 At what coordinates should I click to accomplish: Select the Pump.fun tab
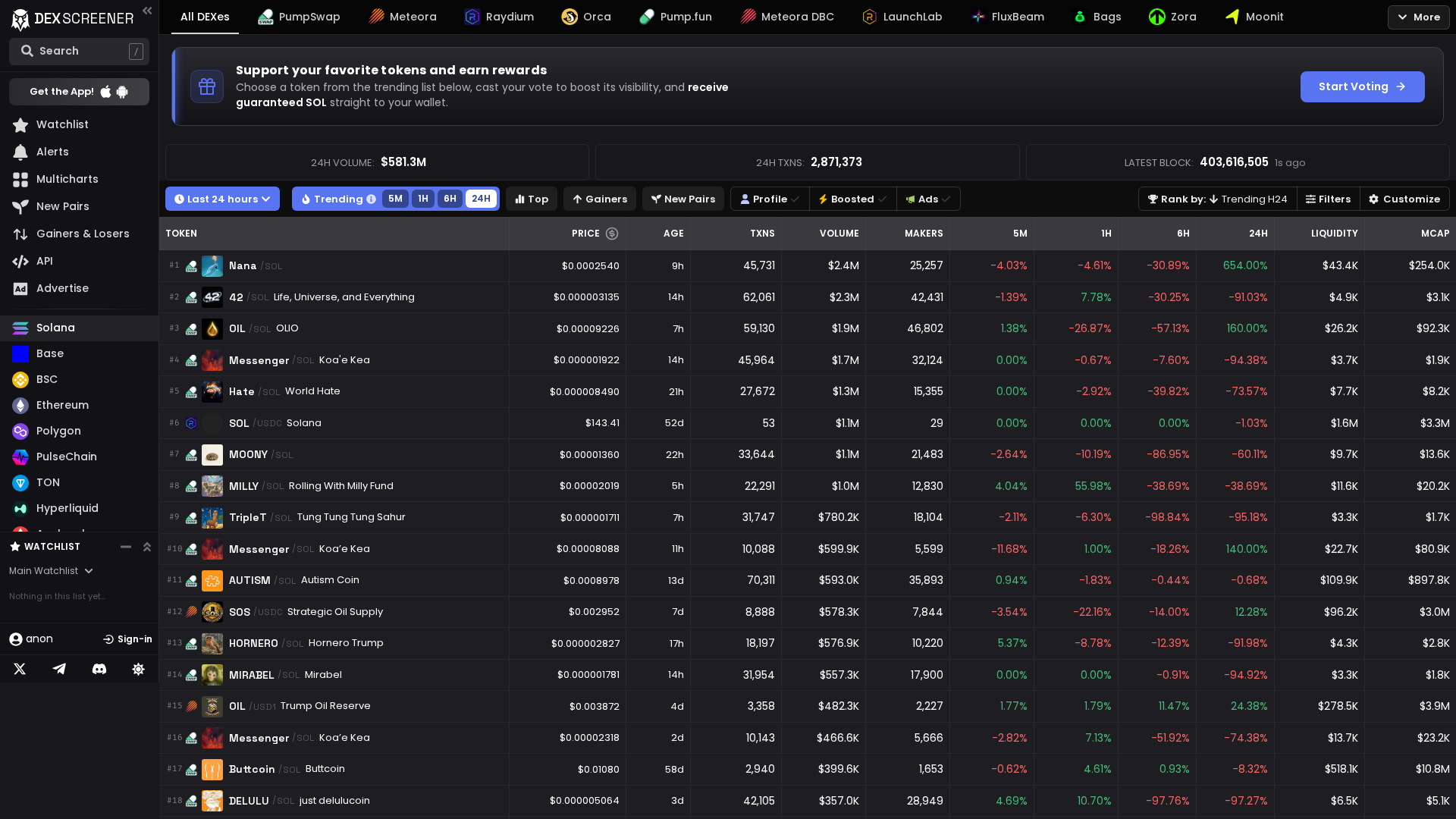point(676,17)
